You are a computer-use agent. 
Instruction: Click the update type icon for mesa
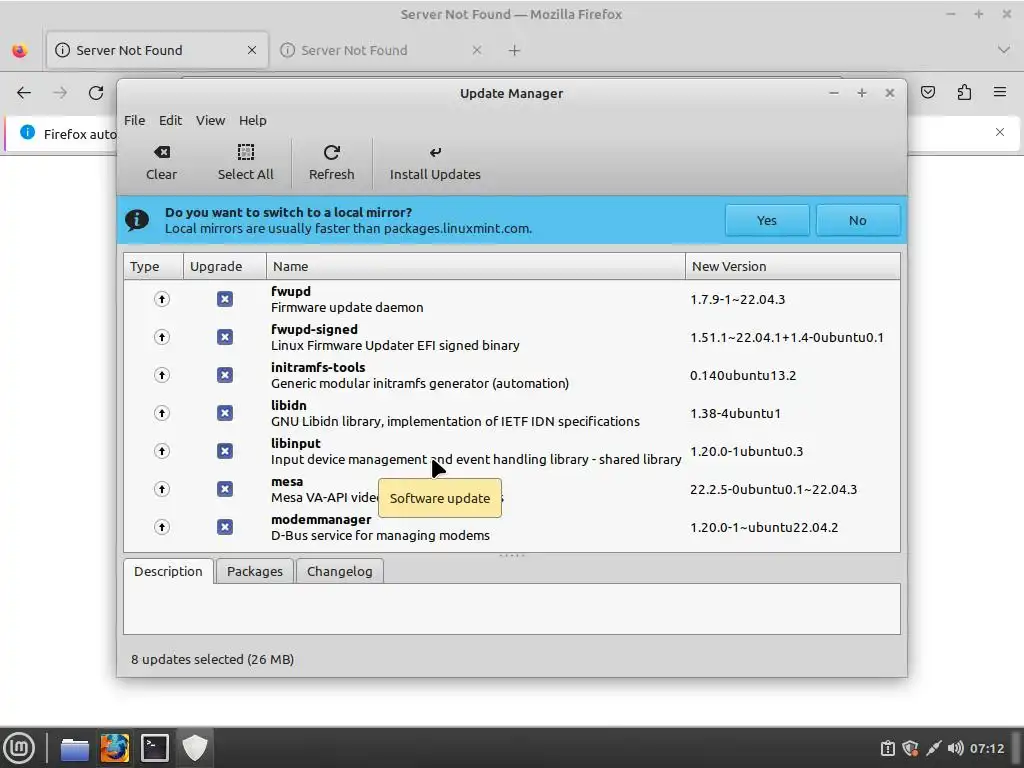[x=161, y=489]
